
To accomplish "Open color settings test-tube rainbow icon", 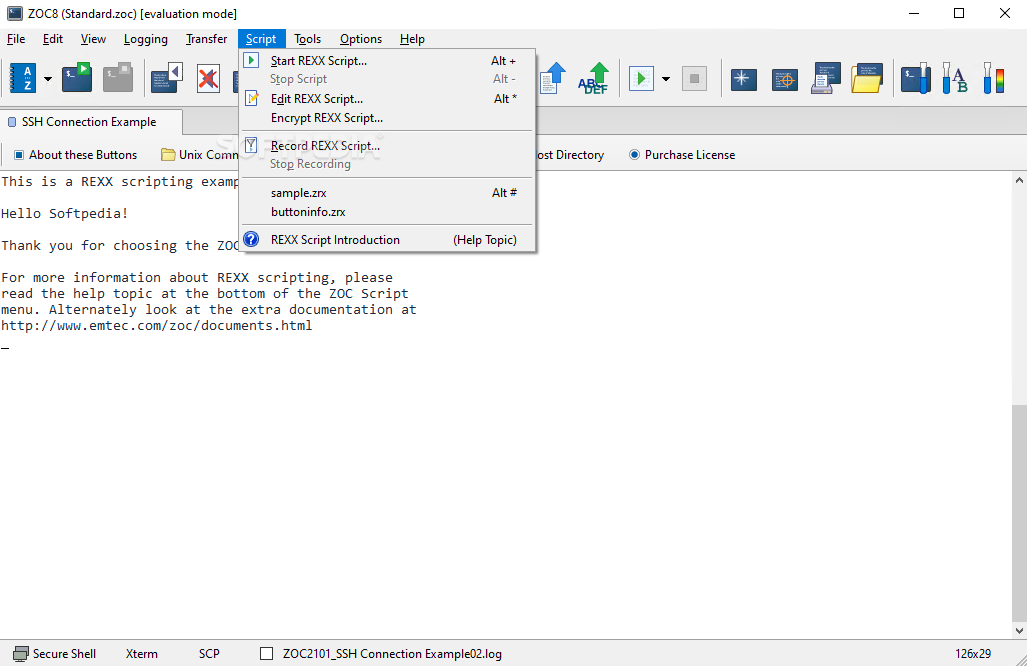I will coord(994,78).
